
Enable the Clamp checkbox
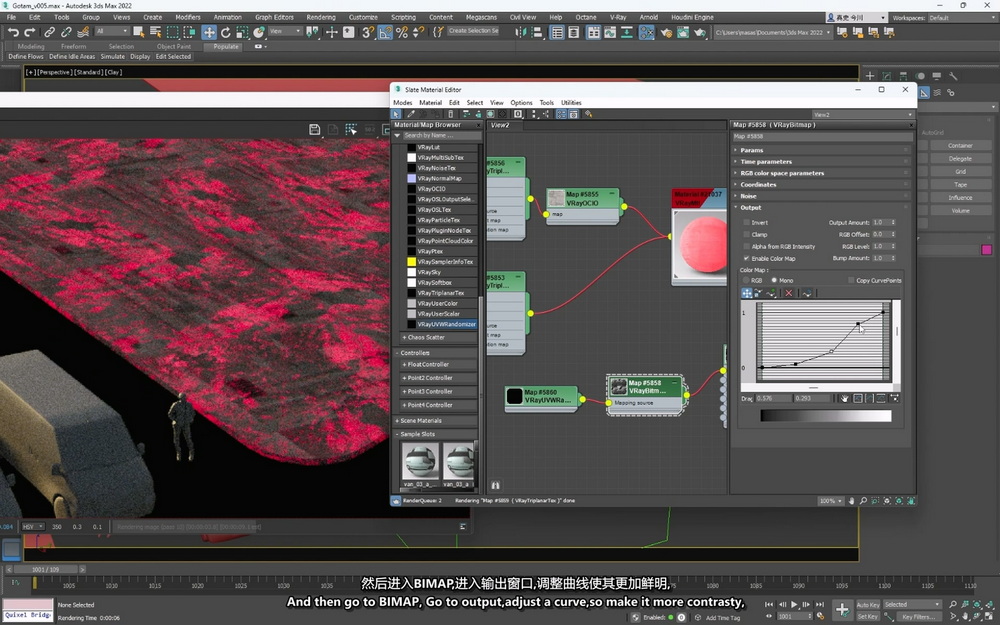coord(746,235)
